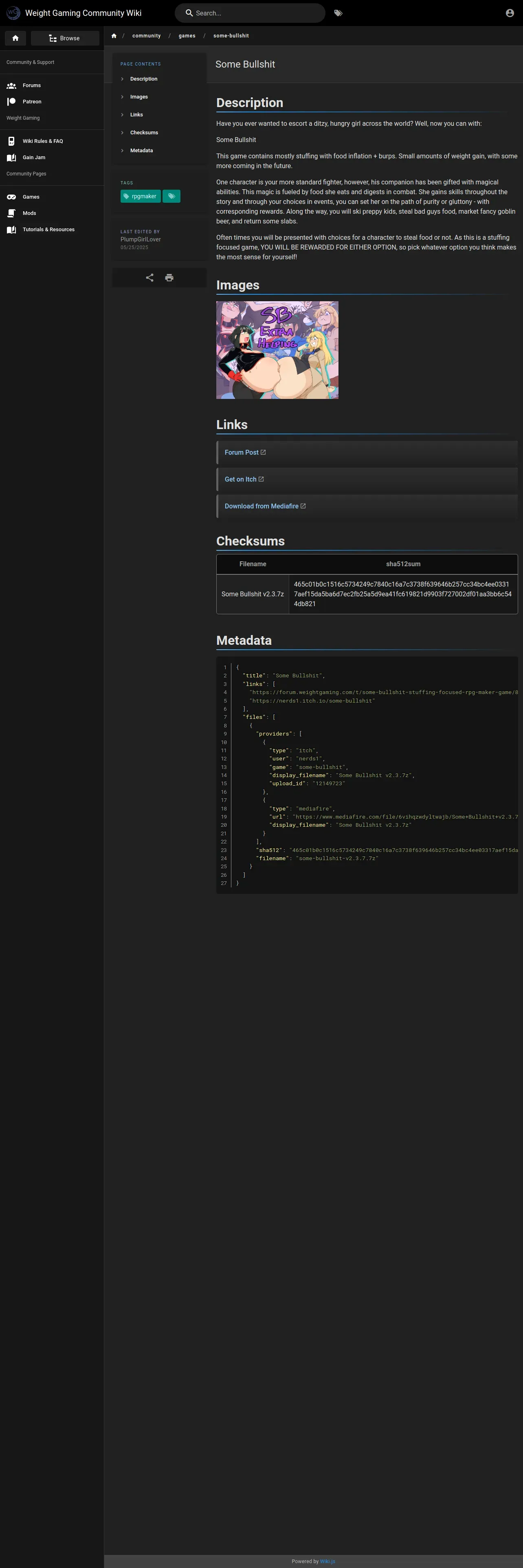Image resolution: width=523 pixels, height=1568 pixels.
Task: Click the home breadcrumb icon
Action: point(114,36)
